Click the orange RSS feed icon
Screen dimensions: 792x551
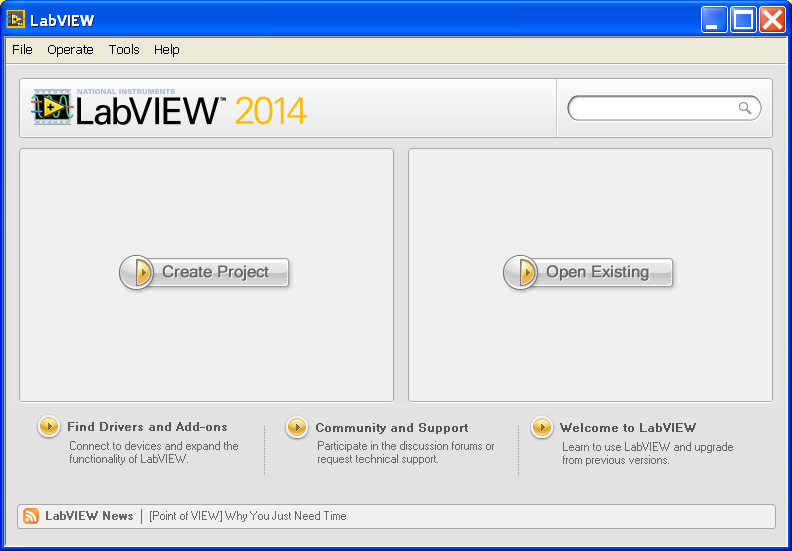click(31, 516)
